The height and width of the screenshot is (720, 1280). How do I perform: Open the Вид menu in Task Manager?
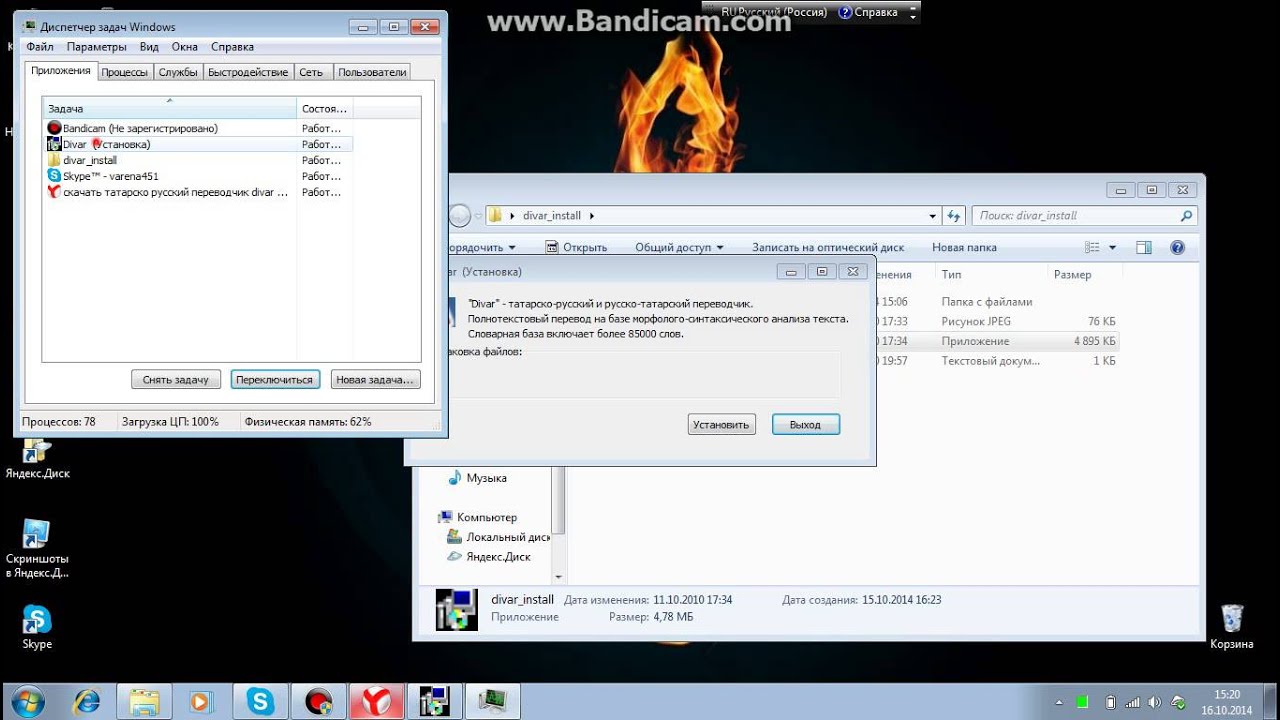click(149, 47)
